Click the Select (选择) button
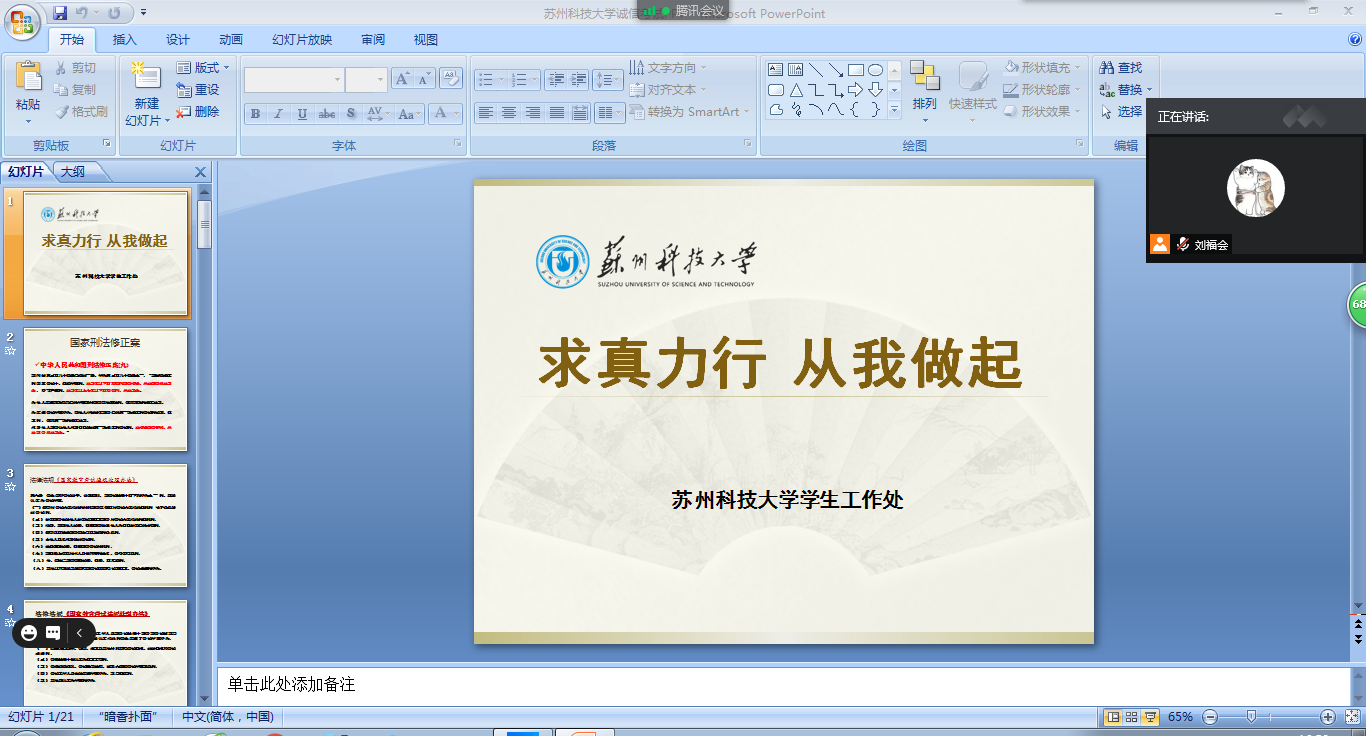The height and width of the screenshot is (736, 1366). tap(1121, 112)
